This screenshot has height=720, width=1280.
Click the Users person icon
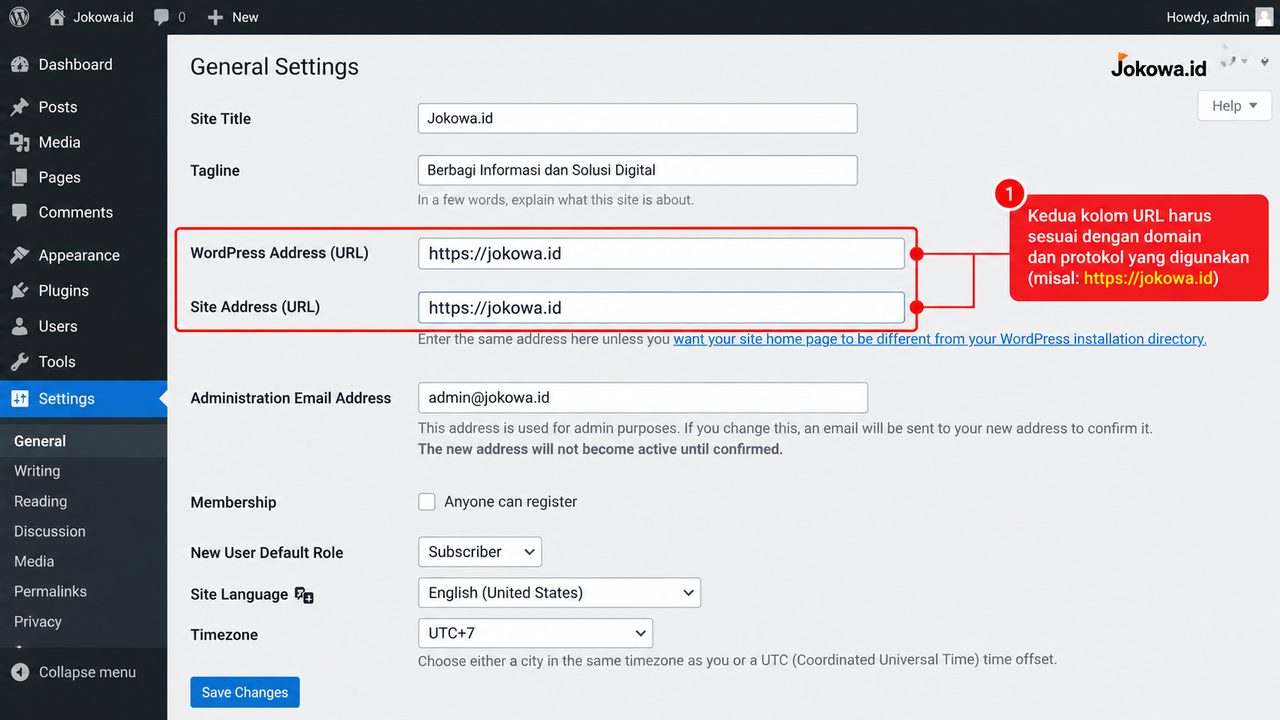(x=20, y=326)
